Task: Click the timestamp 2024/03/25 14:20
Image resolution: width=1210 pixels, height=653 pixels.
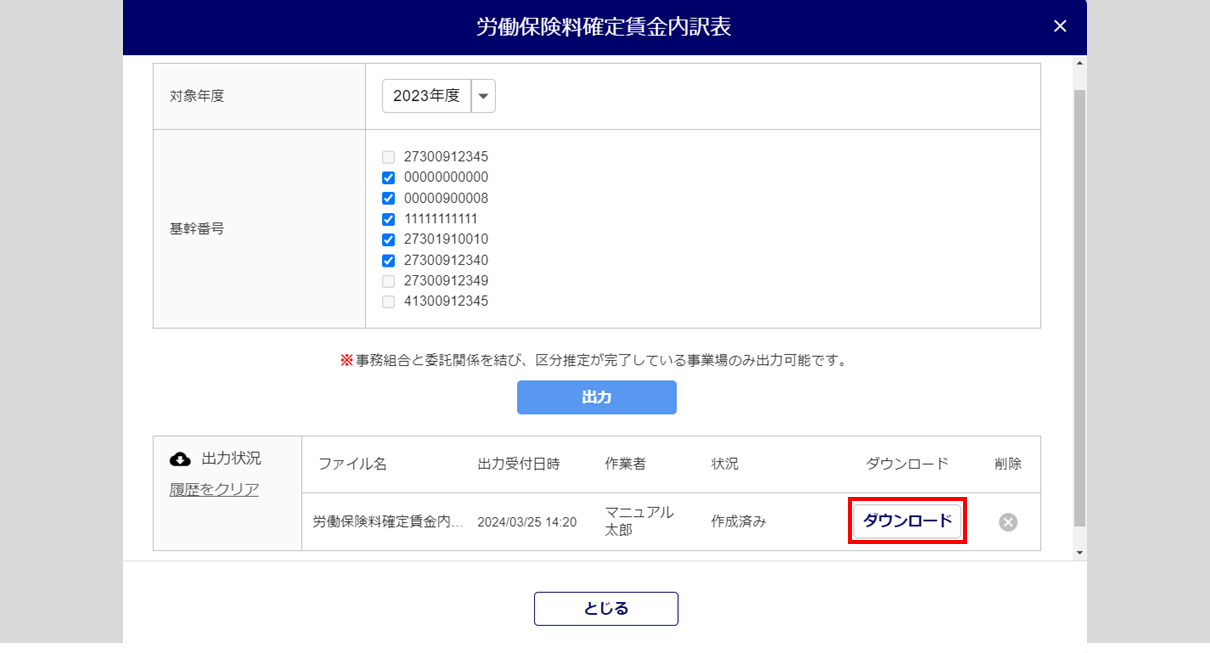Action: (527, 522)
